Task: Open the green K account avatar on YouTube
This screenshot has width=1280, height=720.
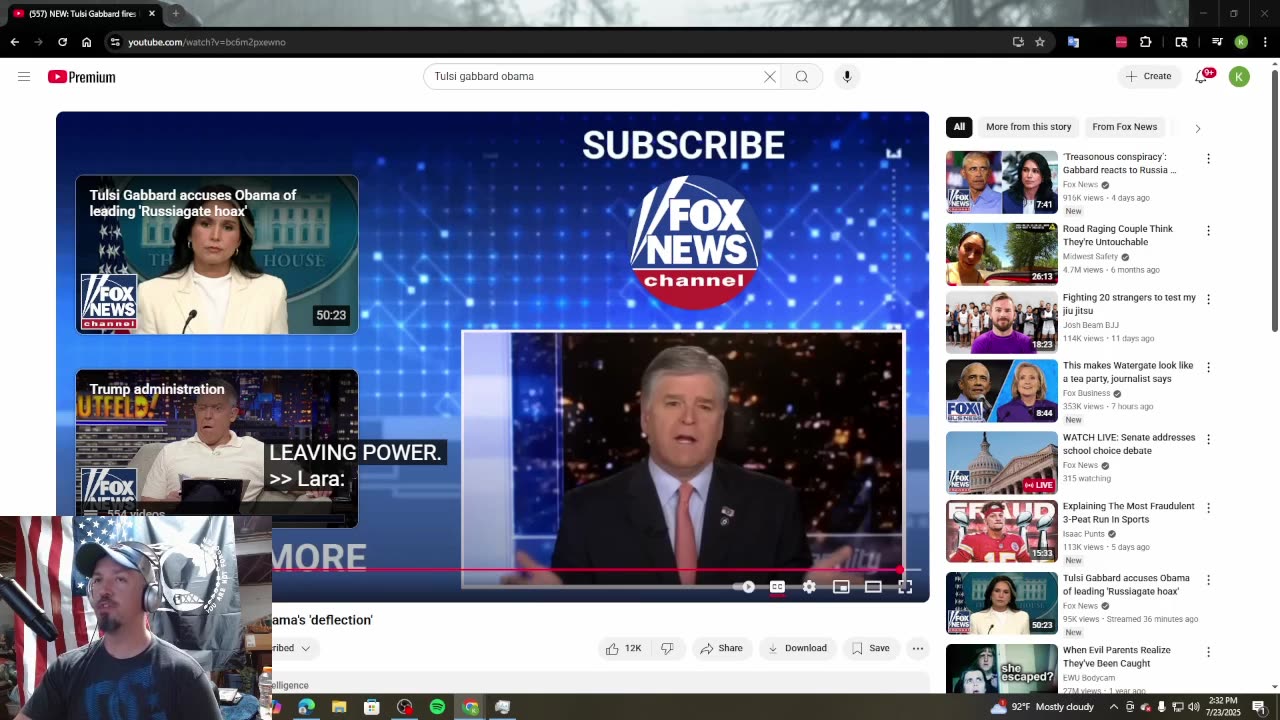Action: [1239, 77]
